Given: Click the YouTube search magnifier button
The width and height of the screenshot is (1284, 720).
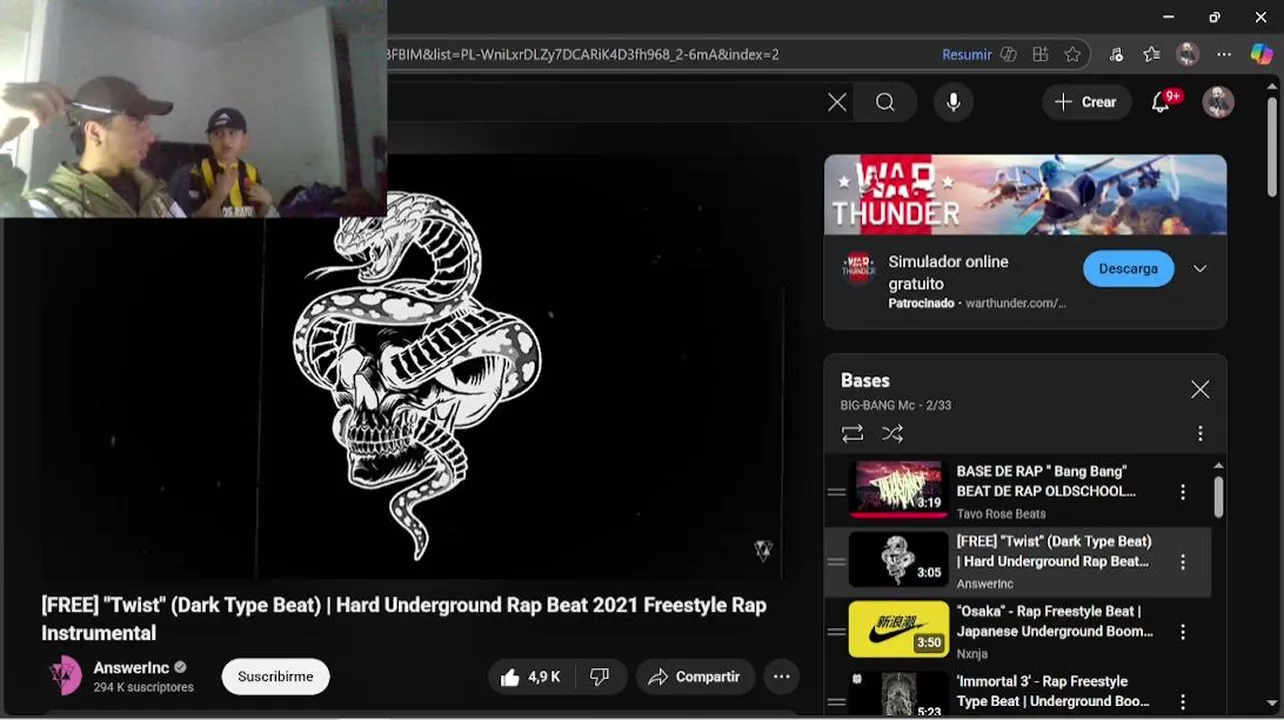Looking at the screenshot, I should click(x=885, y=102).
